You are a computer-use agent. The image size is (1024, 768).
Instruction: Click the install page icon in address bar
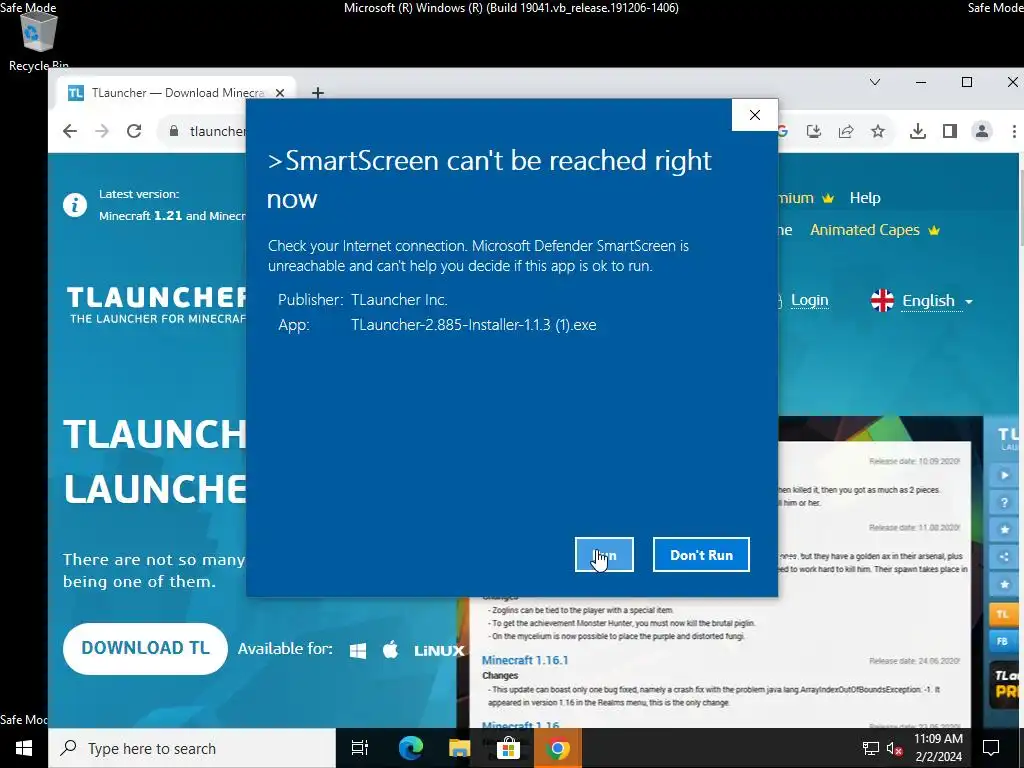click(x=814, y=131)
